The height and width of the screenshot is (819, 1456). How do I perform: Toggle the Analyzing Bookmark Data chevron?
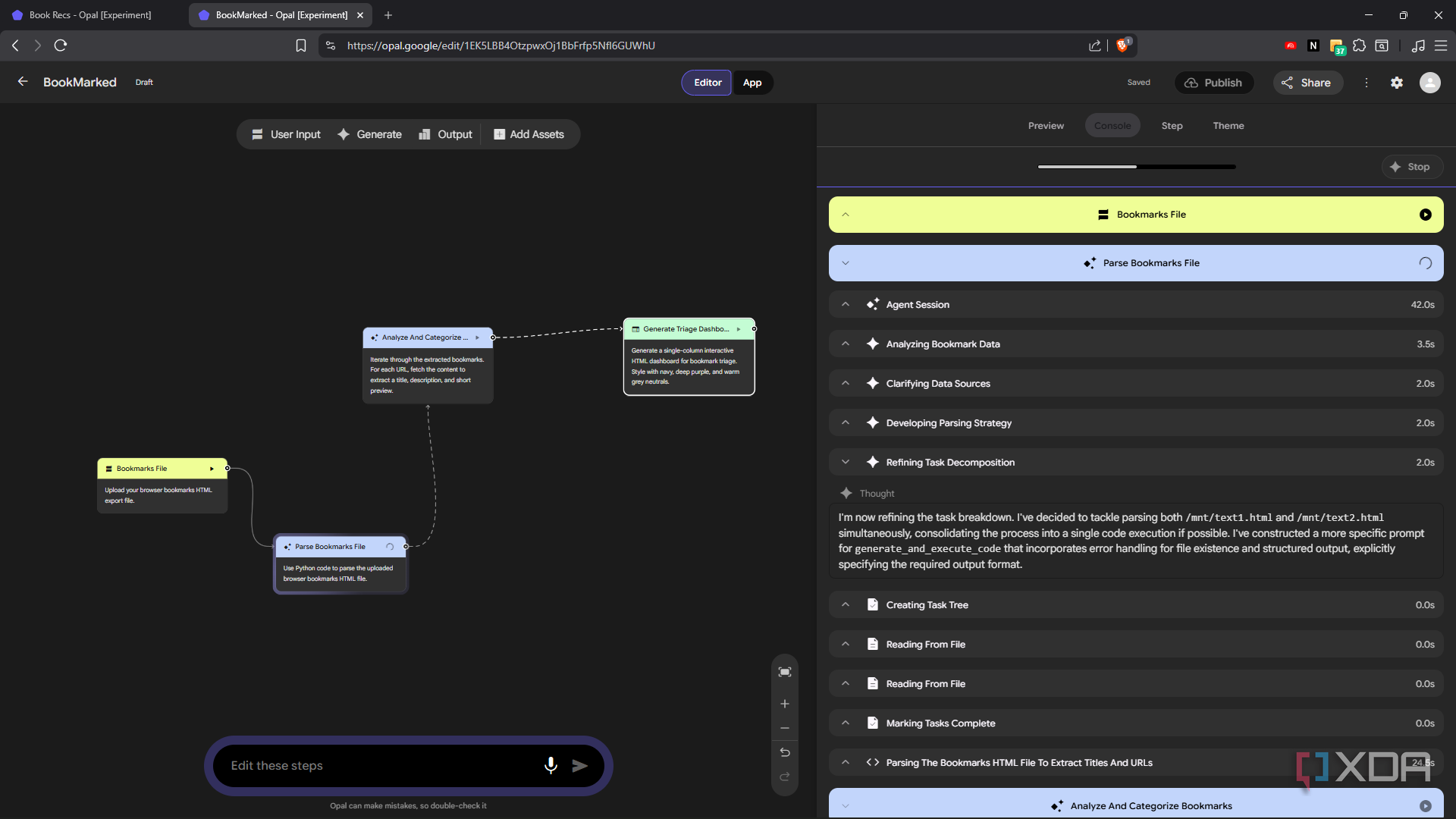[846, 344]
